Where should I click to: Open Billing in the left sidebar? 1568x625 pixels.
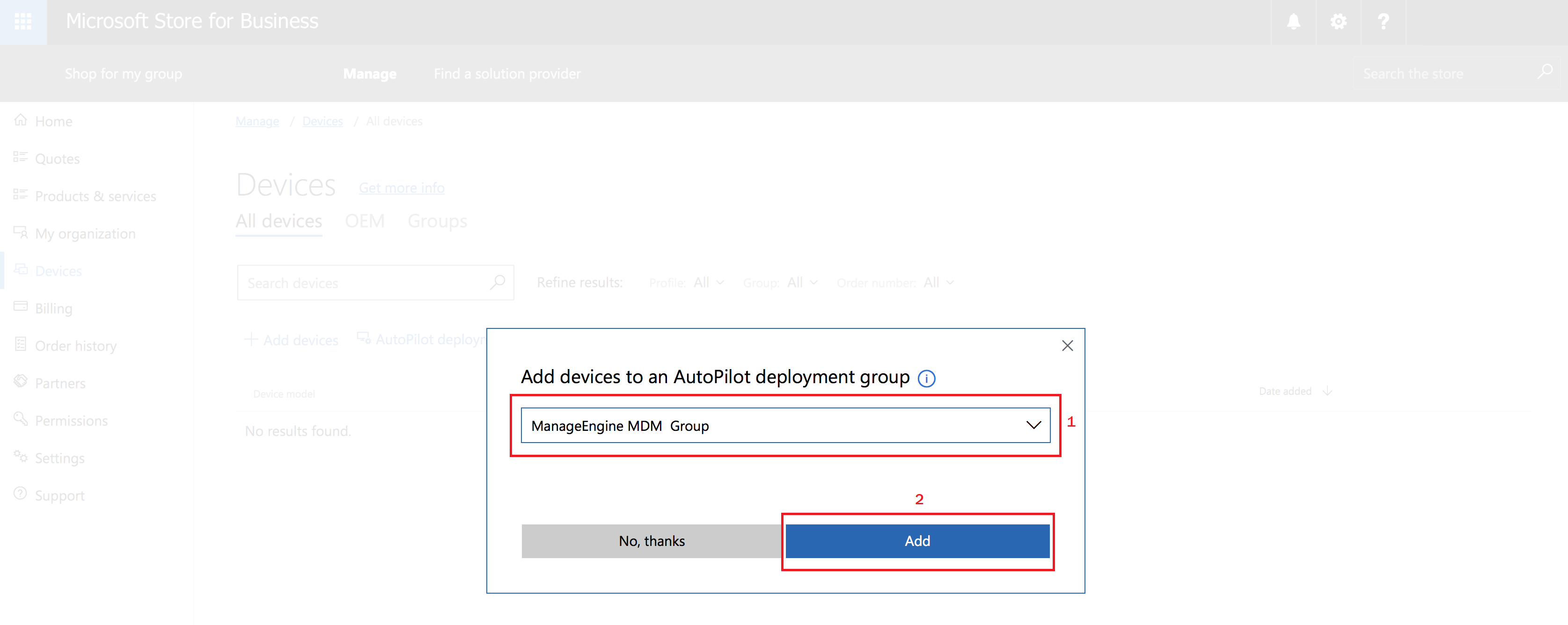click(53, 309)
